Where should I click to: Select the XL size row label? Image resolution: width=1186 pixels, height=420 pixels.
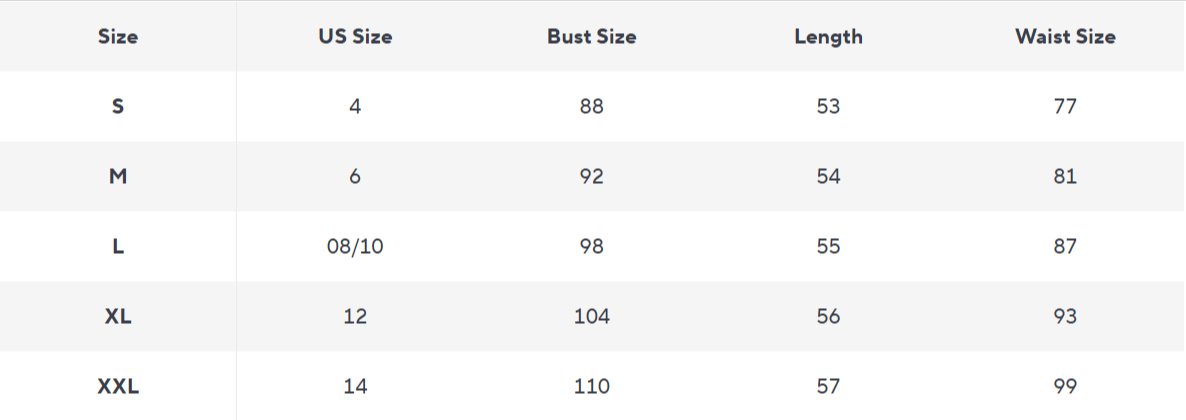[118, 316]
